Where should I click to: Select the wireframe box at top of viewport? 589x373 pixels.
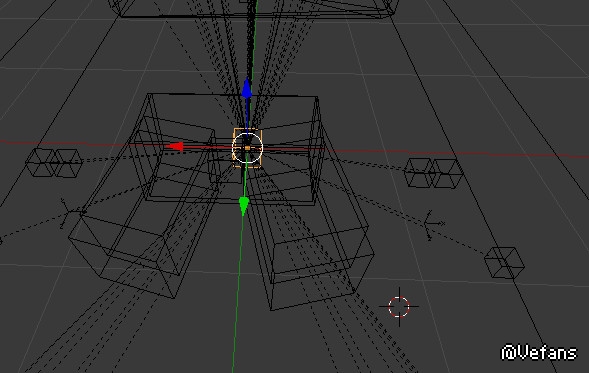[x=254, y=9]
